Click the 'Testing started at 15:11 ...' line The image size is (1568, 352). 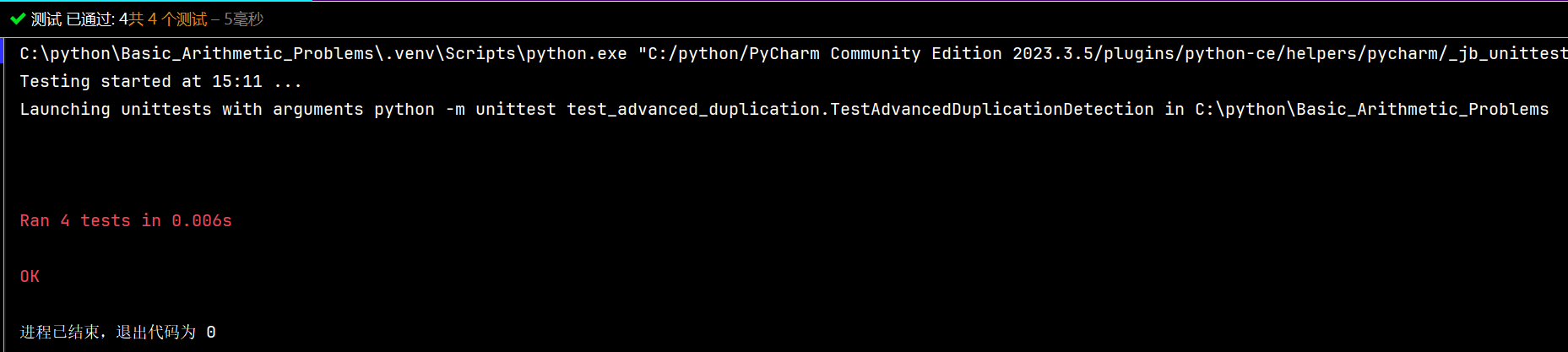click(160, 81)
